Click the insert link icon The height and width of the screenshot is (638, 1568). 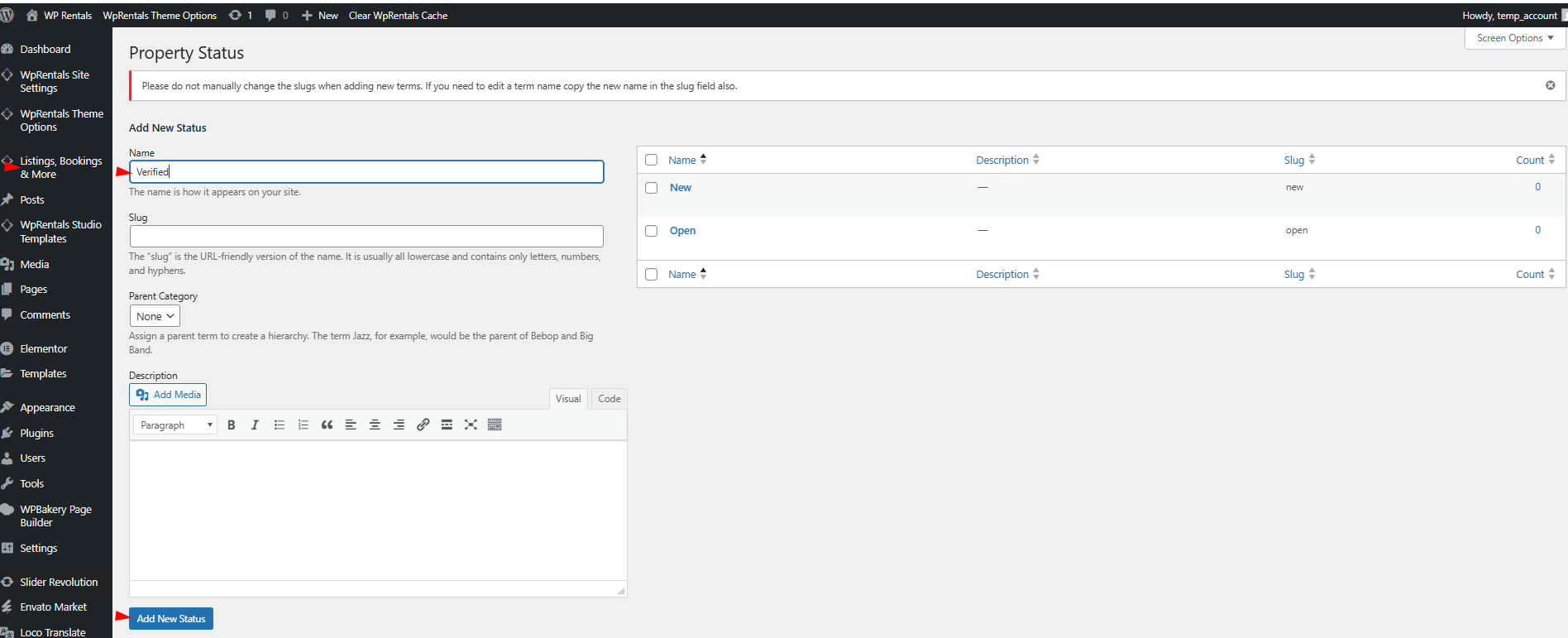click(423, 425)
